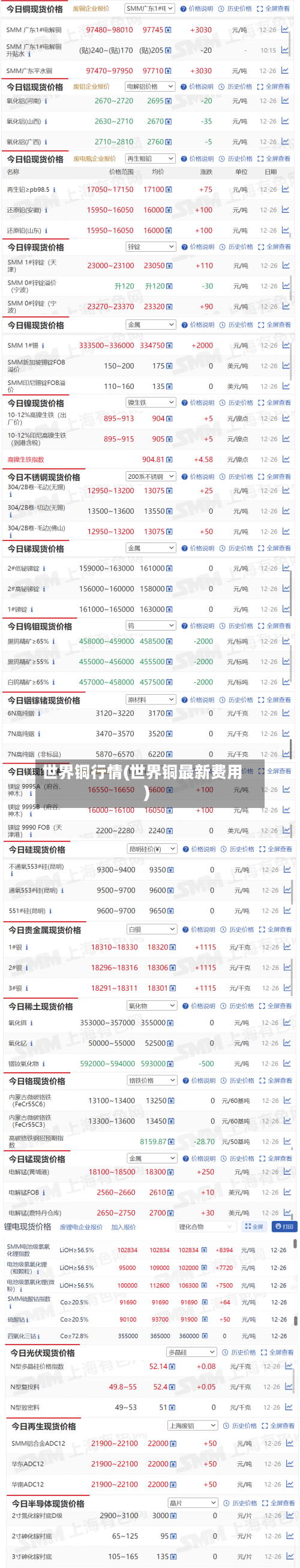This screenshot has width=300, height=1568.
Task: Open chart for 通氧553#硅(昆明)
Action: pyautogui.click(x=287, y=890)
